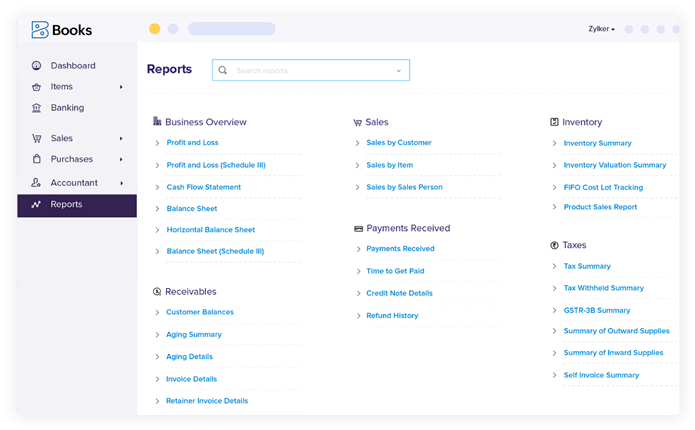Image resolution: width=695 pixels, height=430 pixels.
Task: Open the Summary of Inward Supplies report
Action: click(613, 353)
